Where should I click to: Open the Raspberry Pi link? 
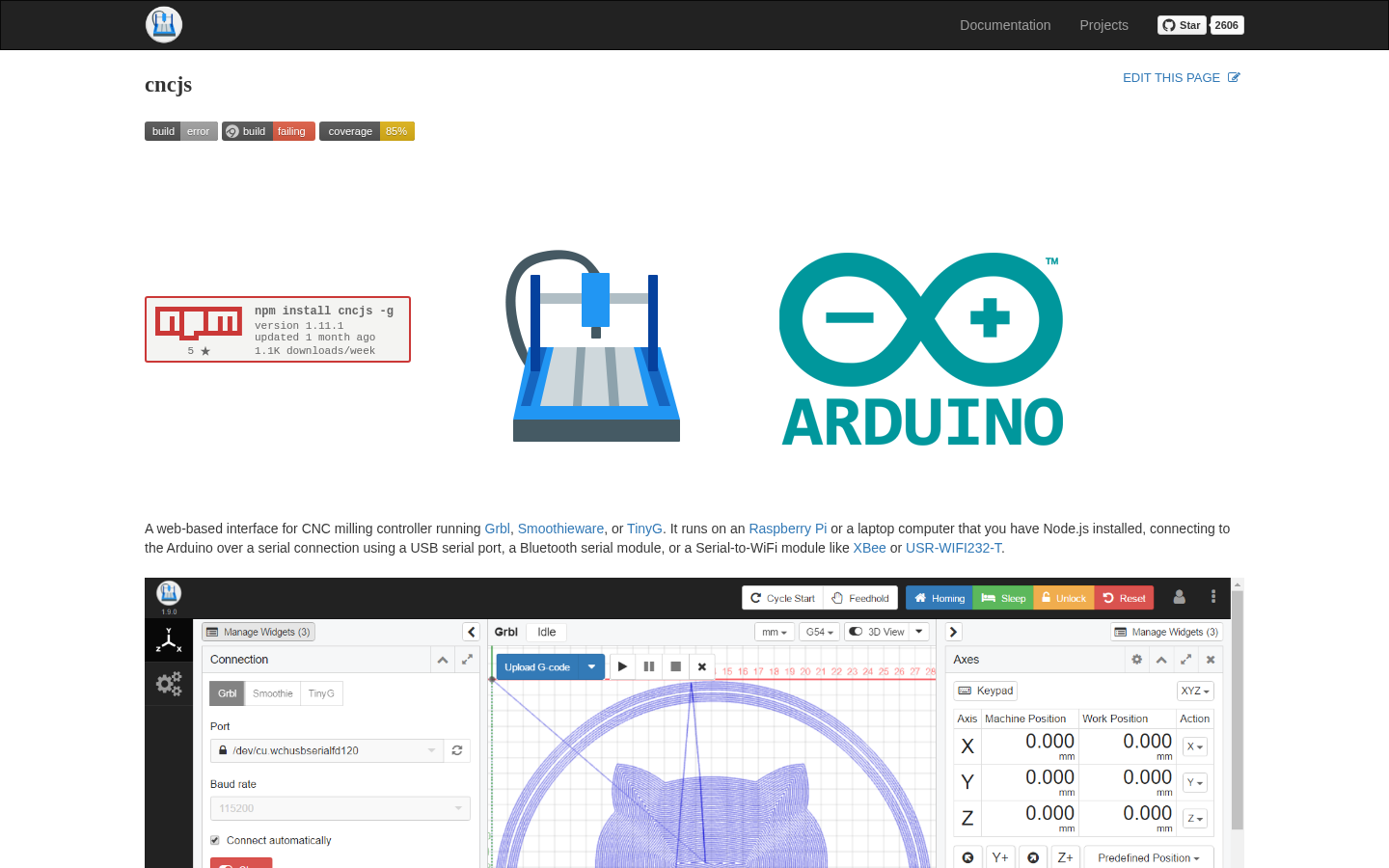(x=787, y=529)
